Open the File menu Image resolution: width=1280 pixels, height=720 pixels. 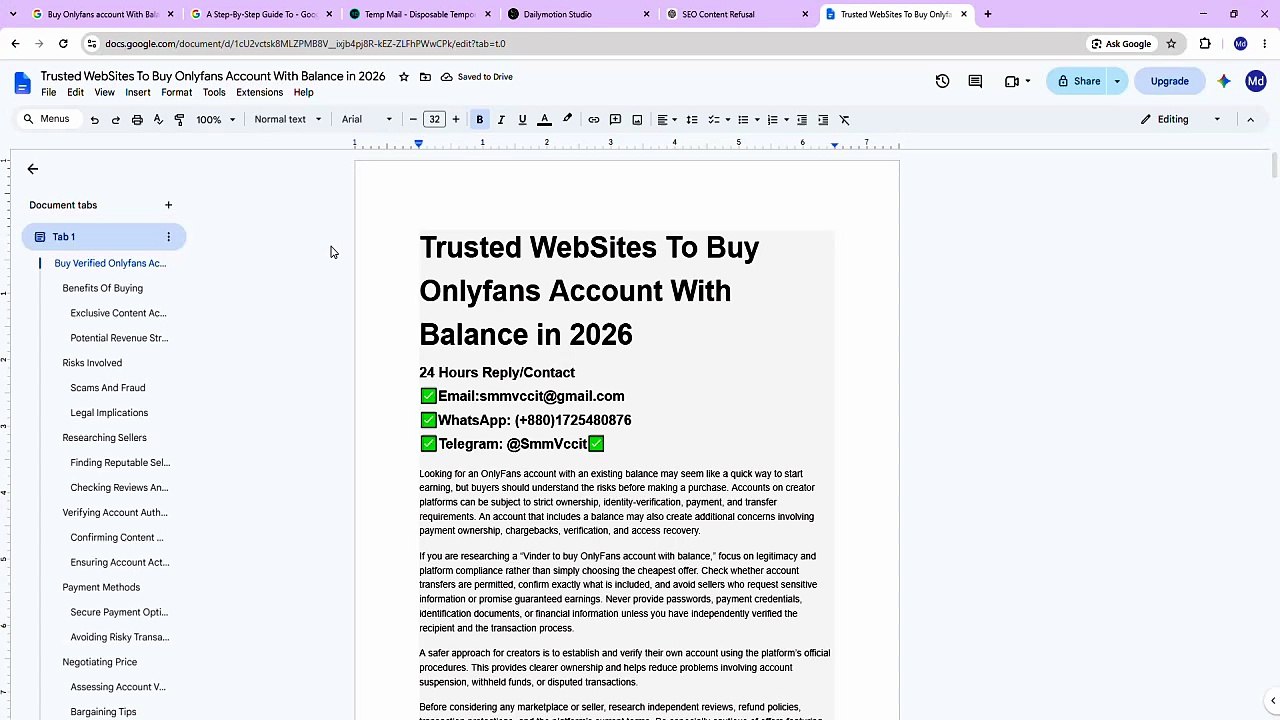tap(48, 93)
